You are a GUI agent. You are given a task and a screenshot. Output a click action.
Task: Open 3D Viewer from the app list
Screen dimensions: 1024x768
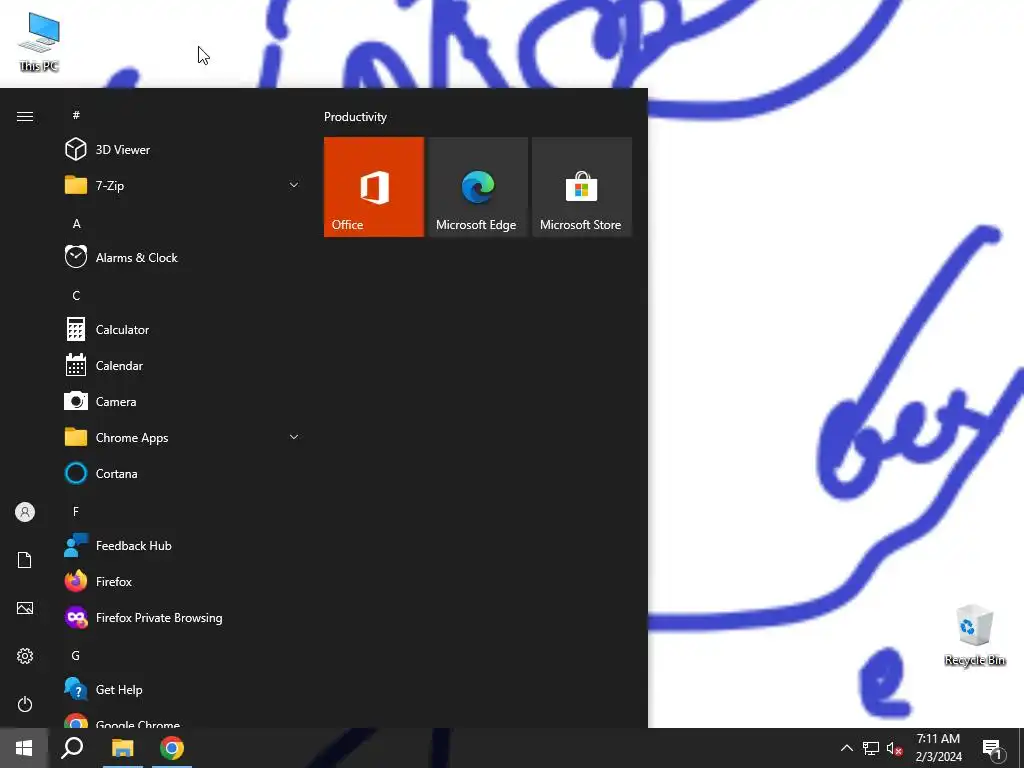click(x=181, y=150)
